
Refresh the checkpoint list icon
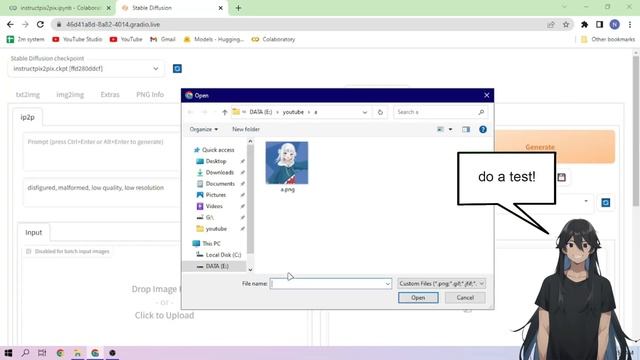(177, 69)
